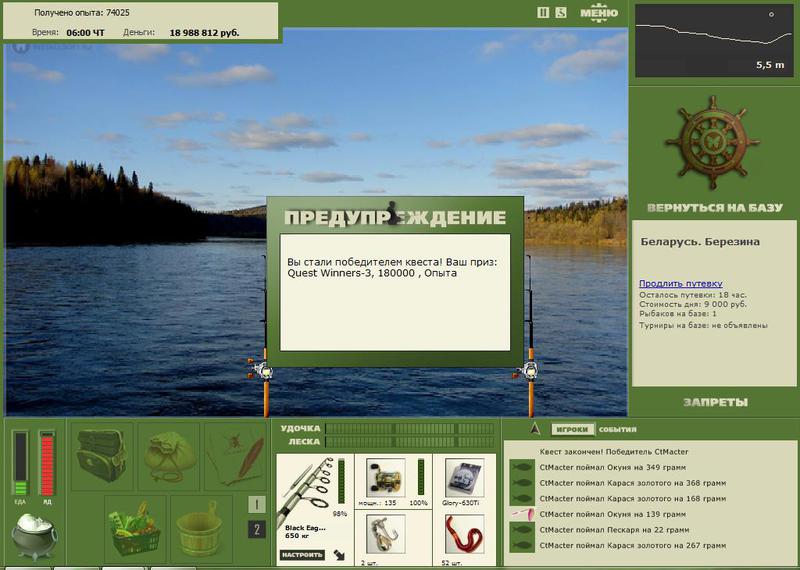This screenshot has height=570, width=800.
Task: Click fish icon beside Карася золотого 267 грамм
Action: point(521,546)
